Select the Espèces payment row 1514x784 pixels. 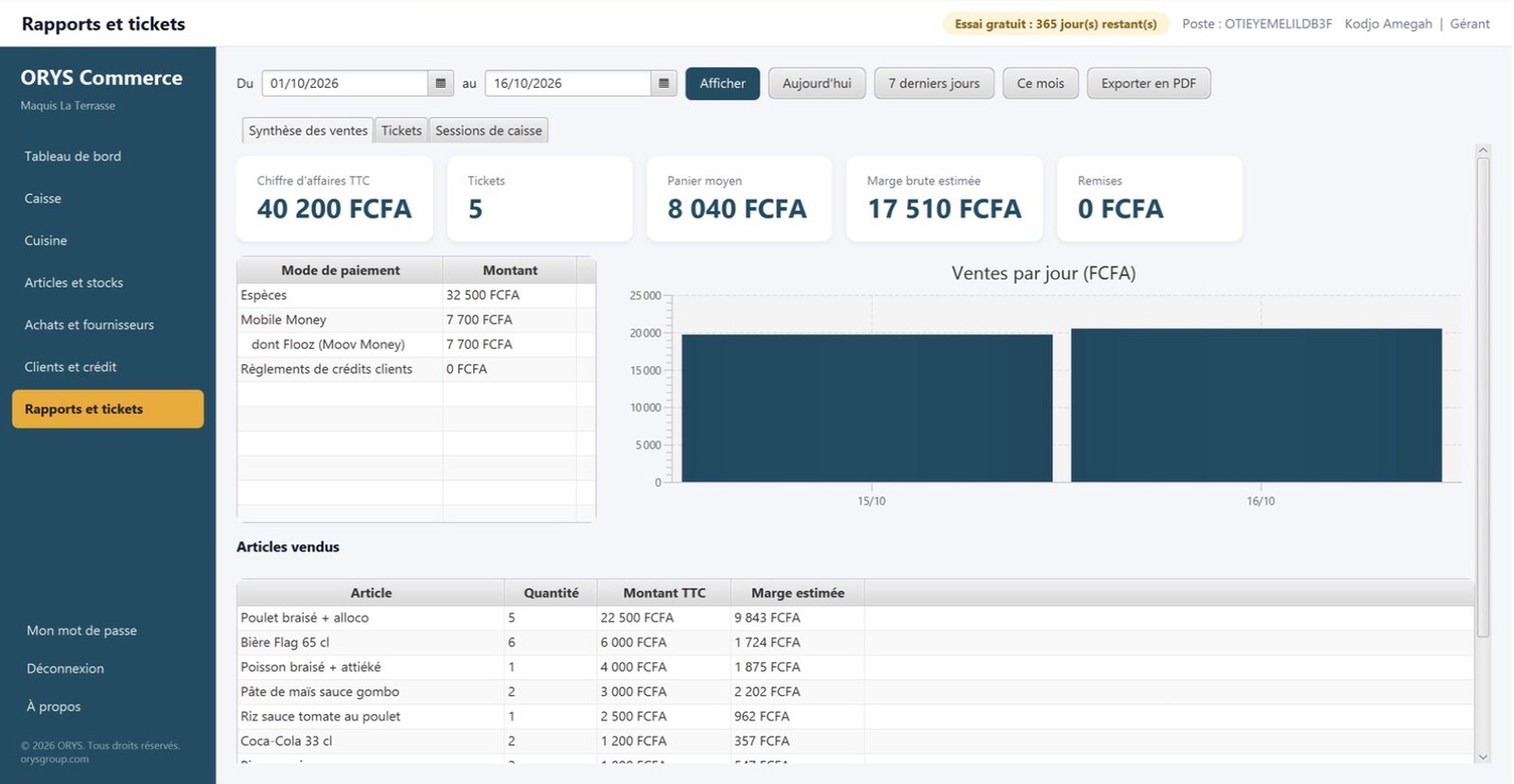click(x=416, y=295)
